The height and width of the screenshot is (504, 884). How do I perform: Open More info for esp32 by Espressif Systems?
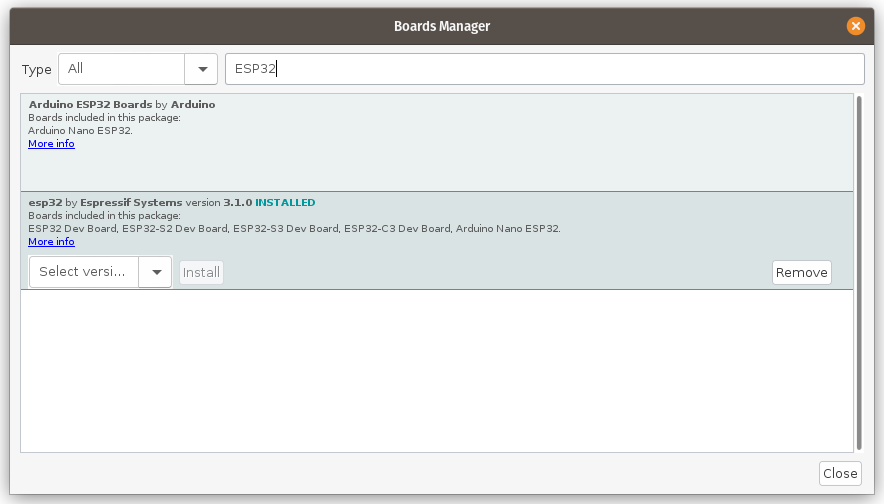pos(51,242)
